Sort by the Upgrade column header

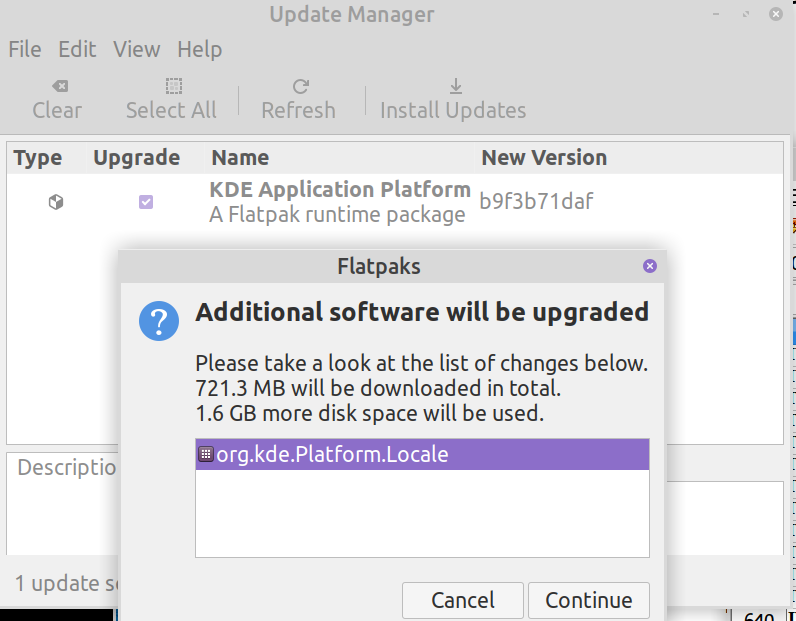pos(136,158)
